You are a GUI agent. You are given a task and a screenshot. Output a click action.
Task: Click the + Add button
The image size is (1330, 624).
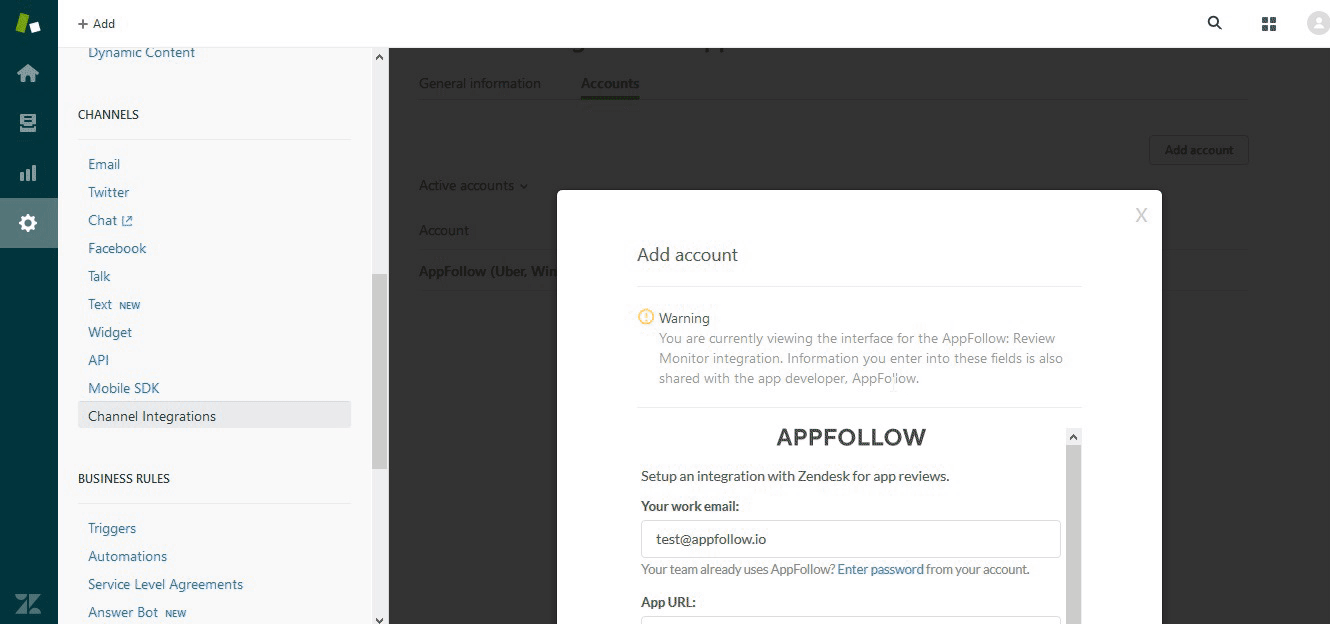96,24
